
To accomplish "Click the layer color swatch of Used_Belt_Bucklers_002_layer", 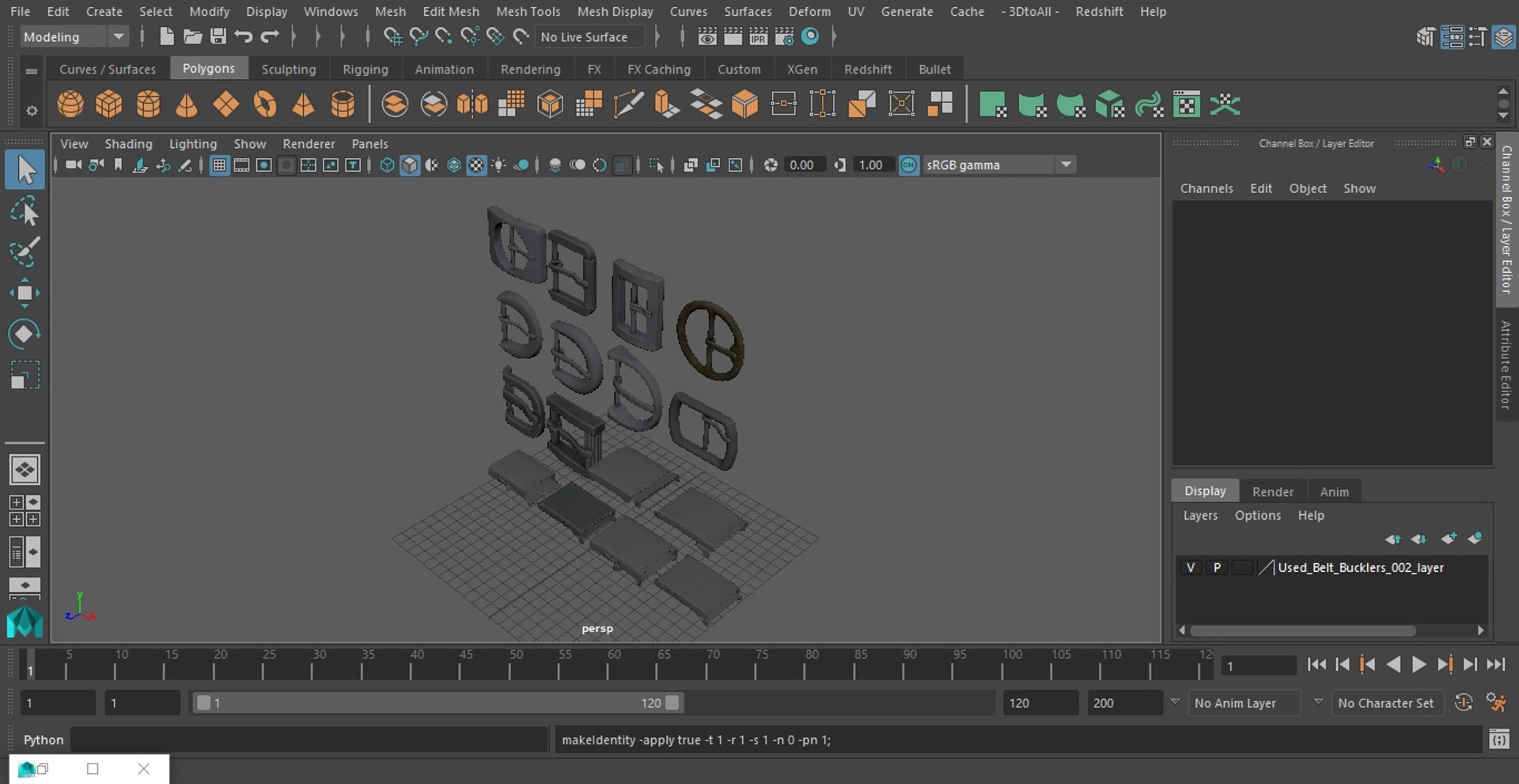I will point(1243,567).
